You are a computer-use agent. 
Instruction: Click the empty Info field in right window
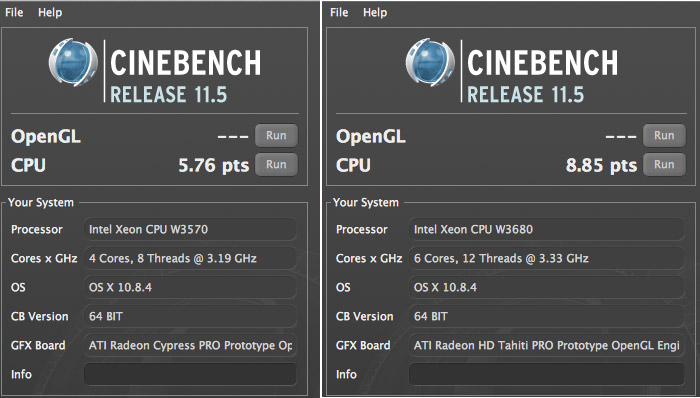tap(546, 374)
